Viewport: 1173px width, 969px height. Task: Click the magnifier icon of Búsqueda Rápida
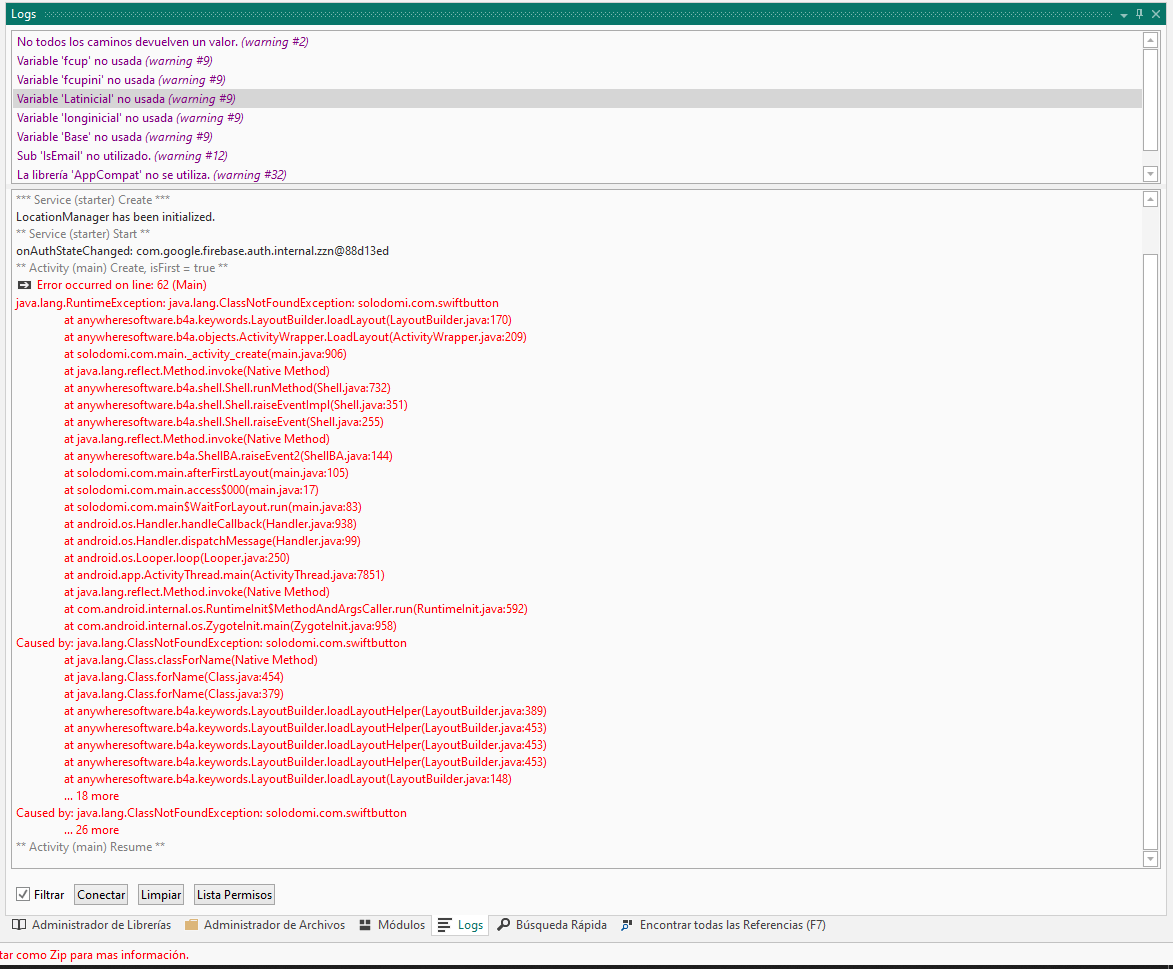(x=504, y=925)
